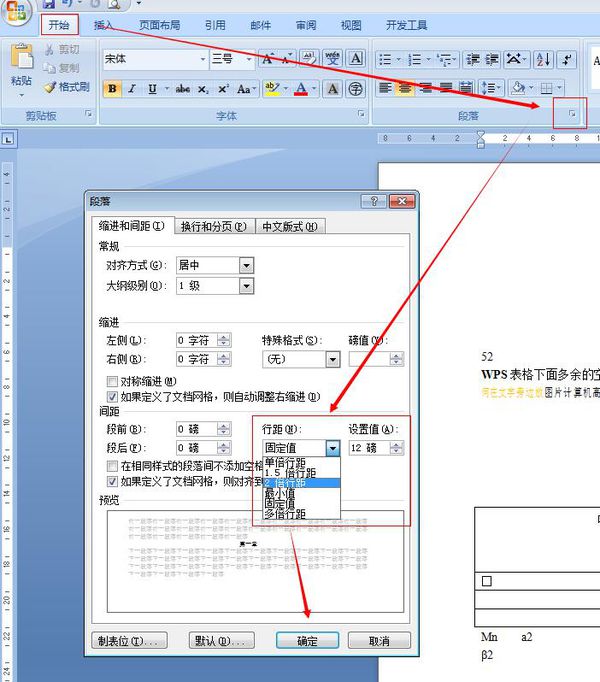Select highlighted 2 倍行距 option

pyautogui.click(x=301, y=483)
